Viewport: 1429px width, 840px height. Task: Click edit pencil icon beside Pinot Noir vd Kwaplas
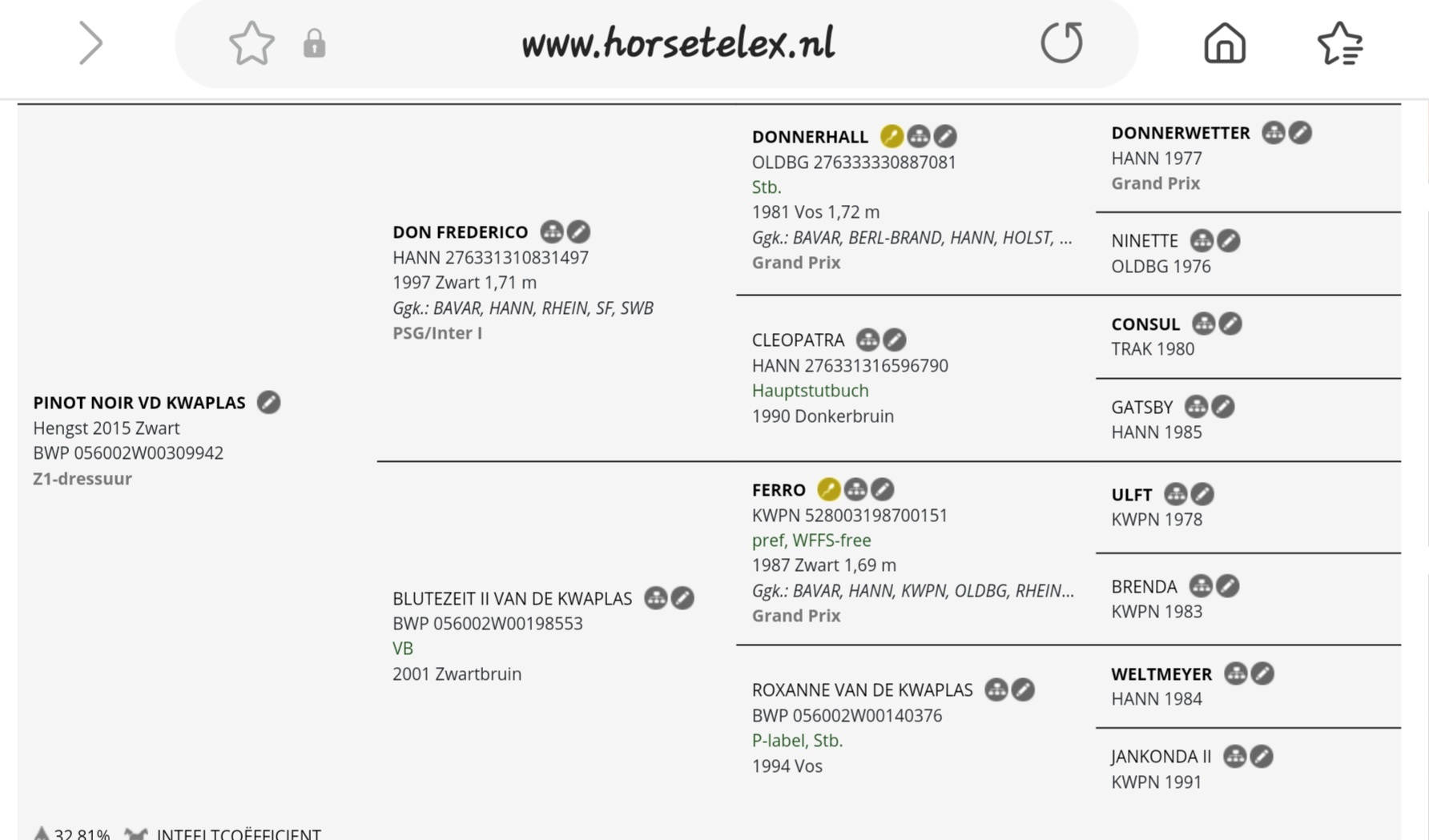269,402
